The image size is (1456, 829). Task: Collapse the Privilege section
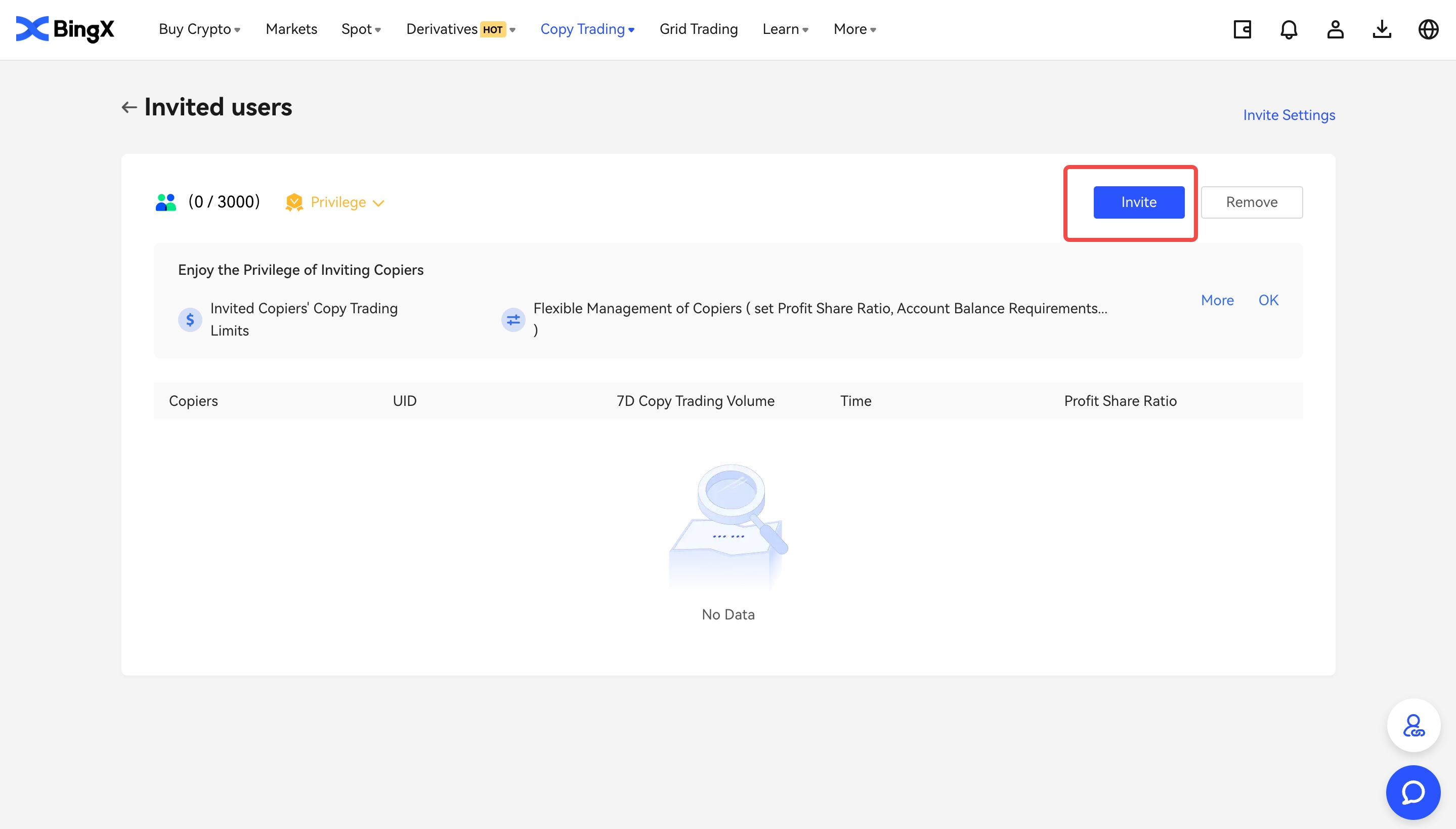[378, 202]
